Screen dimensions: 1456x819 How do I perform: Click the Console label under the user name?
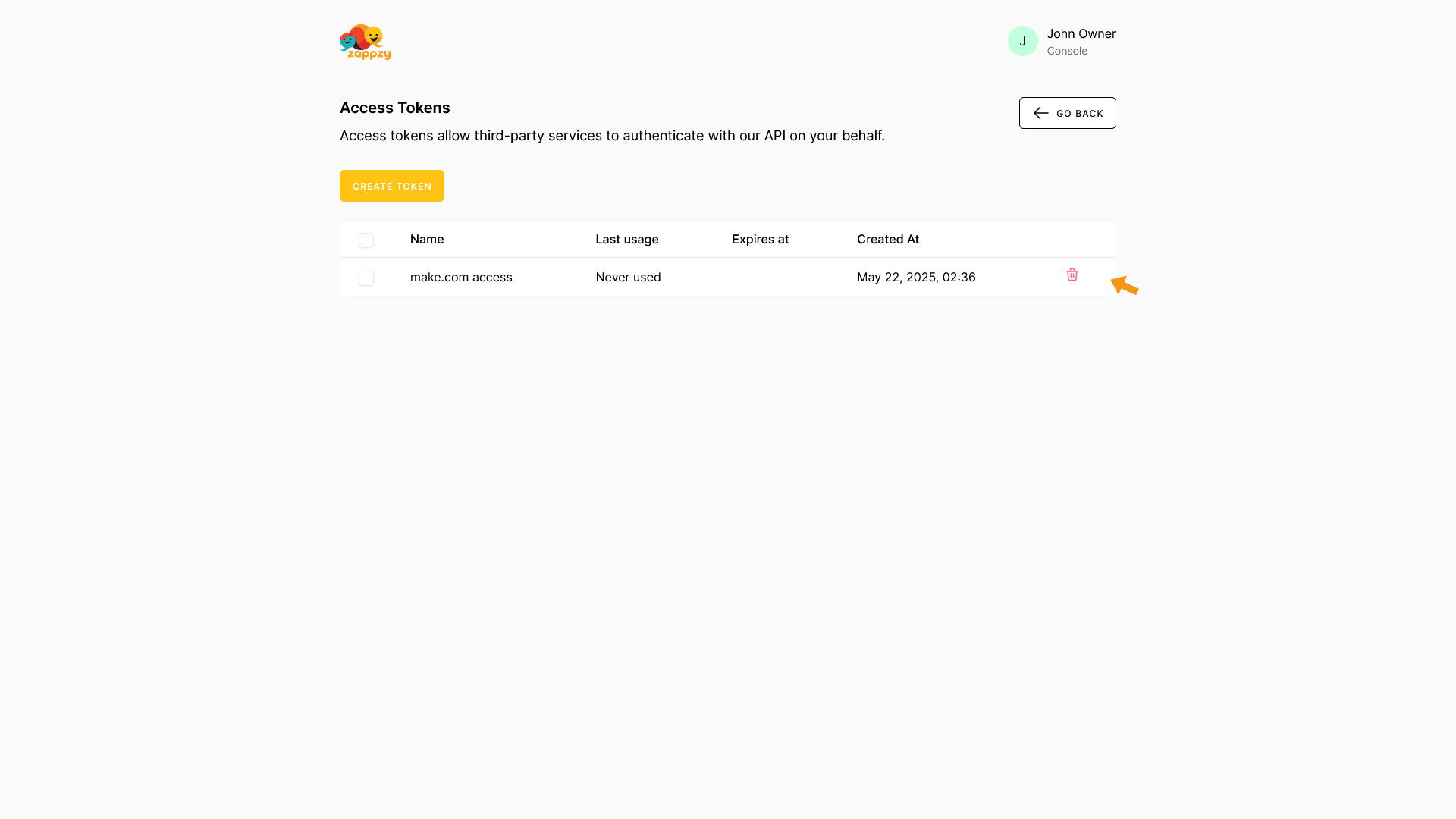coord(1066,51)
